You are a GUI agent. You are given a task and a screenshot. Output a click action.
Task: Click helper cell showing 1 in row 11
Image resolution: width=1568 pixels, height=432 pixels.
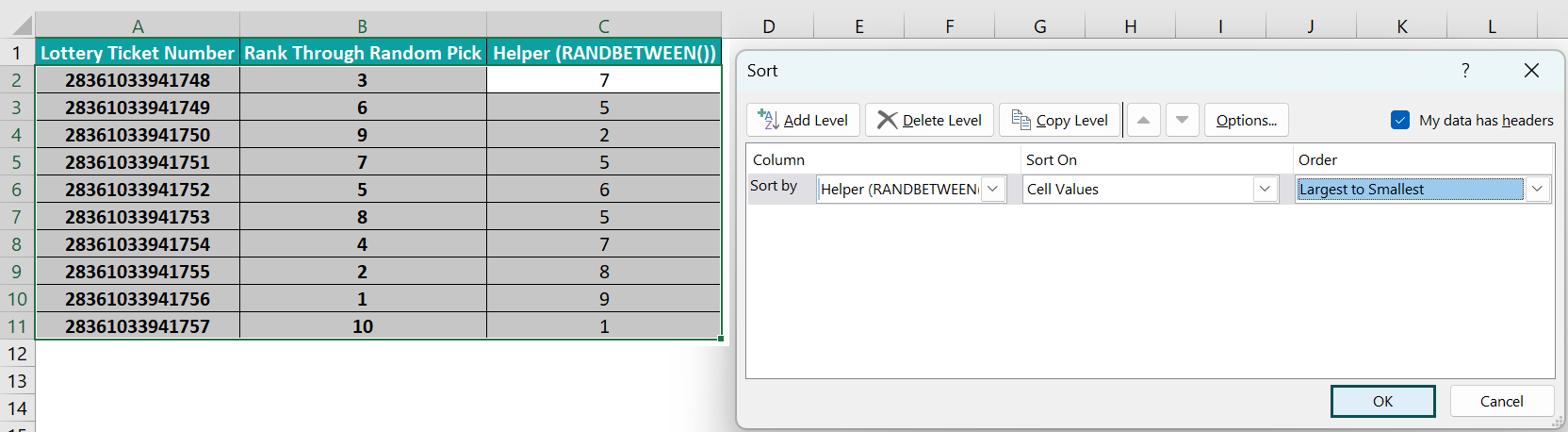(x=604, y=326)
